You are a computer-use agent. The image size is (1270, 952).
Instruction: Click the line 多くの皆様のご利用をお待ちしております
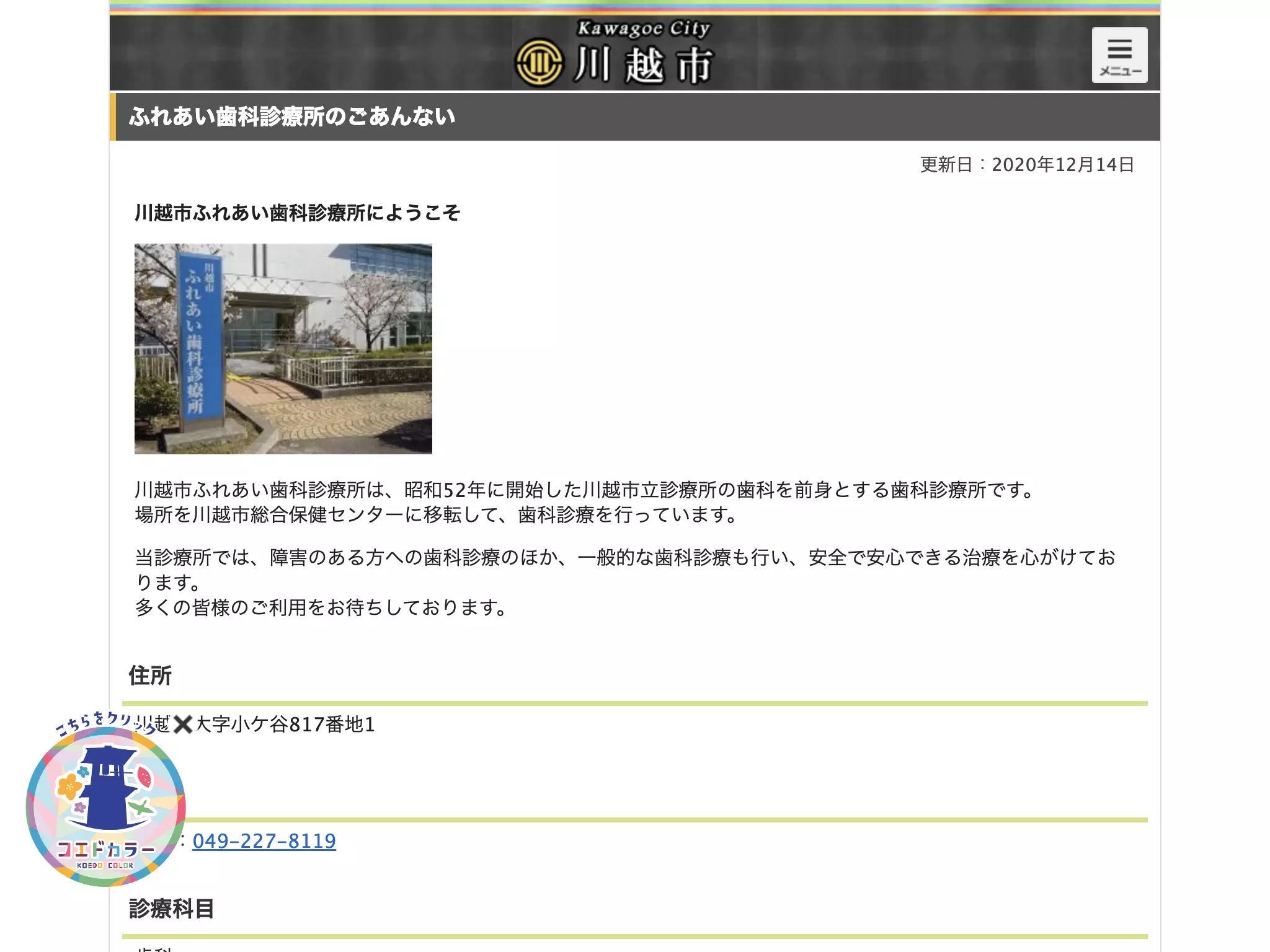[x=321, y=607]
